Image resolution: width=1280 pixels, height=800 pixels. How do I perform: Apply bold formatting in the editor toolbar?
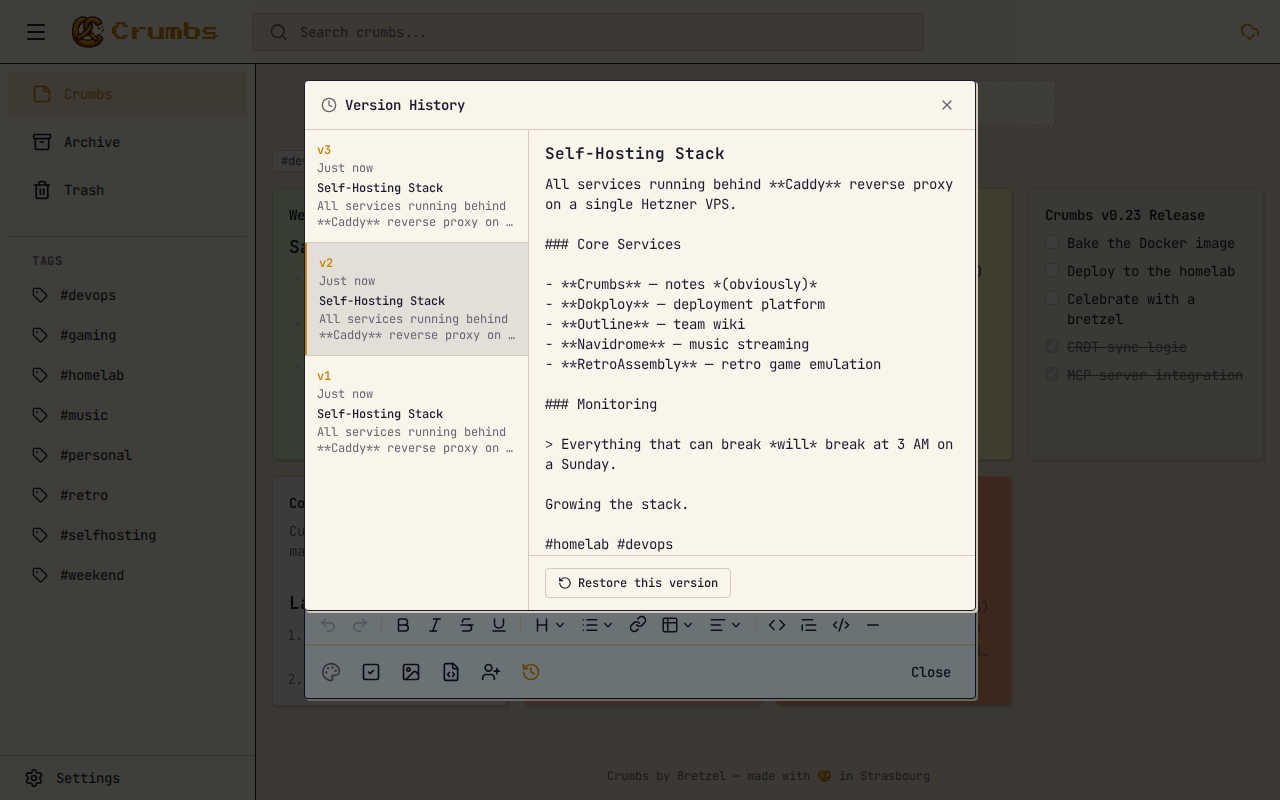(403, 625)
